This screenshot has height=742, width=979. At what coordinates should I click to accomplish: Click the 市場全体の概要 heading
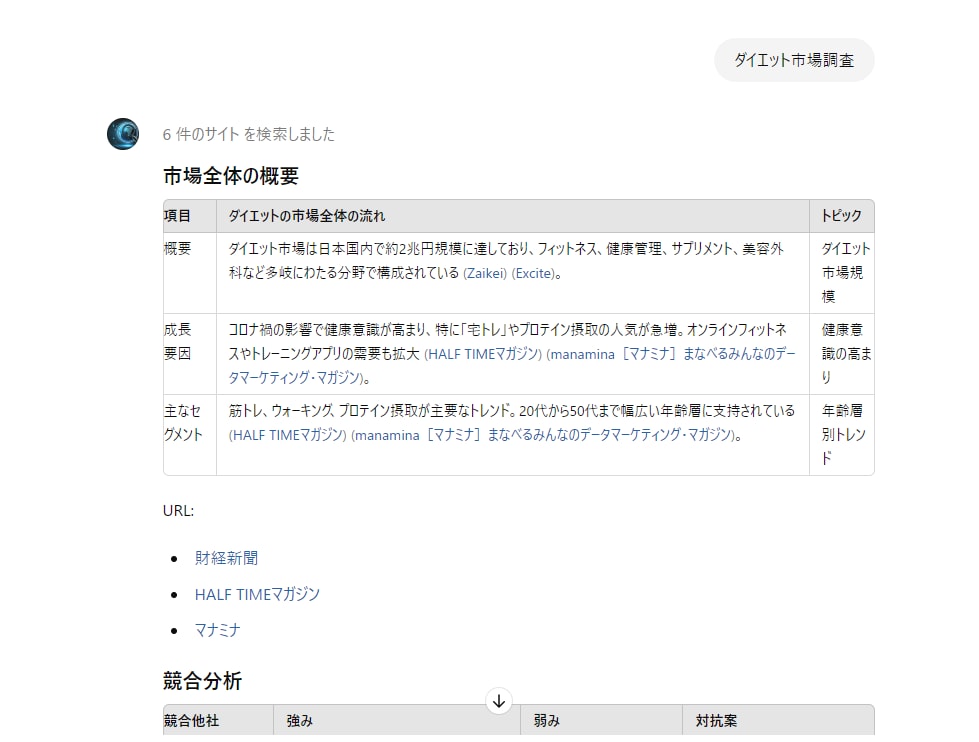pos(231,176)
